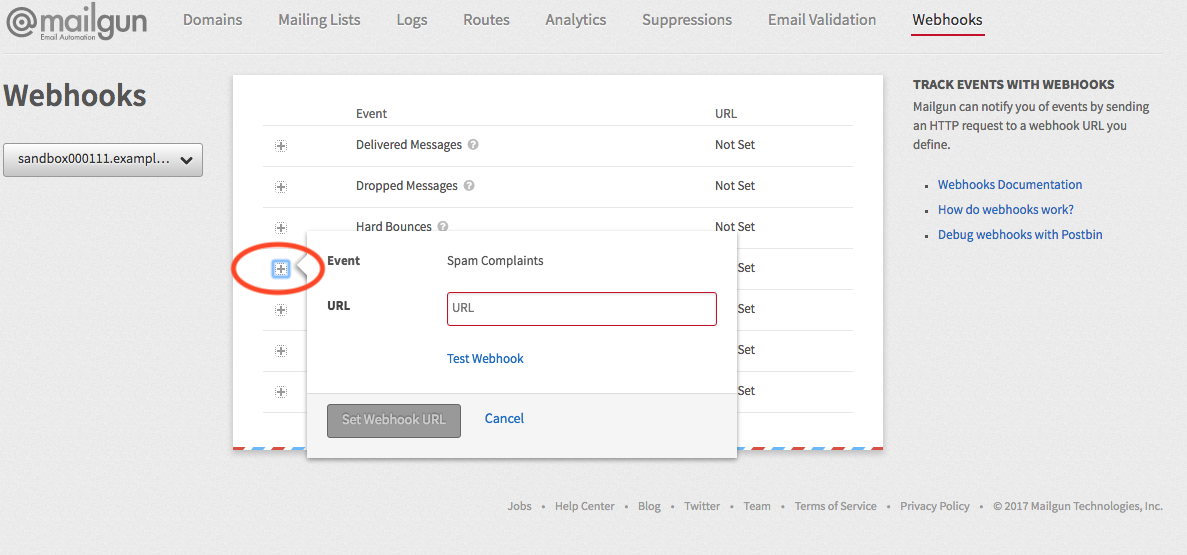The image size is (1187, 555).
Task: Navigate to Suppressions
Action: point(686,20)
